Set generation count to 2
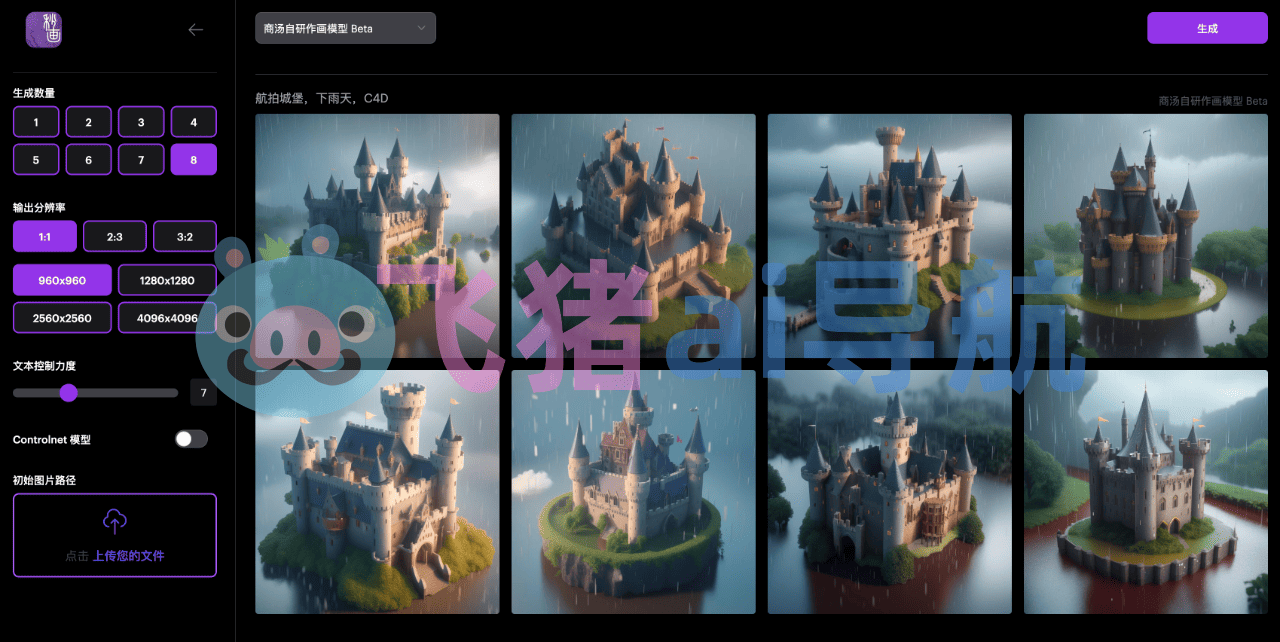 [x=89, y=122]
